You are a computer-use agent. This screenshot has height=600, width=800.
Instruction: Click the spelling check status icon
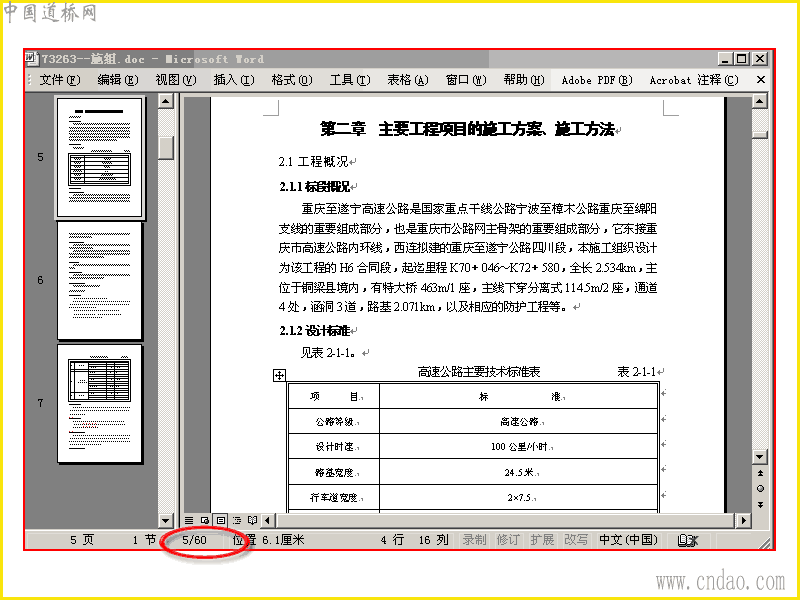[x=687, y=540]
